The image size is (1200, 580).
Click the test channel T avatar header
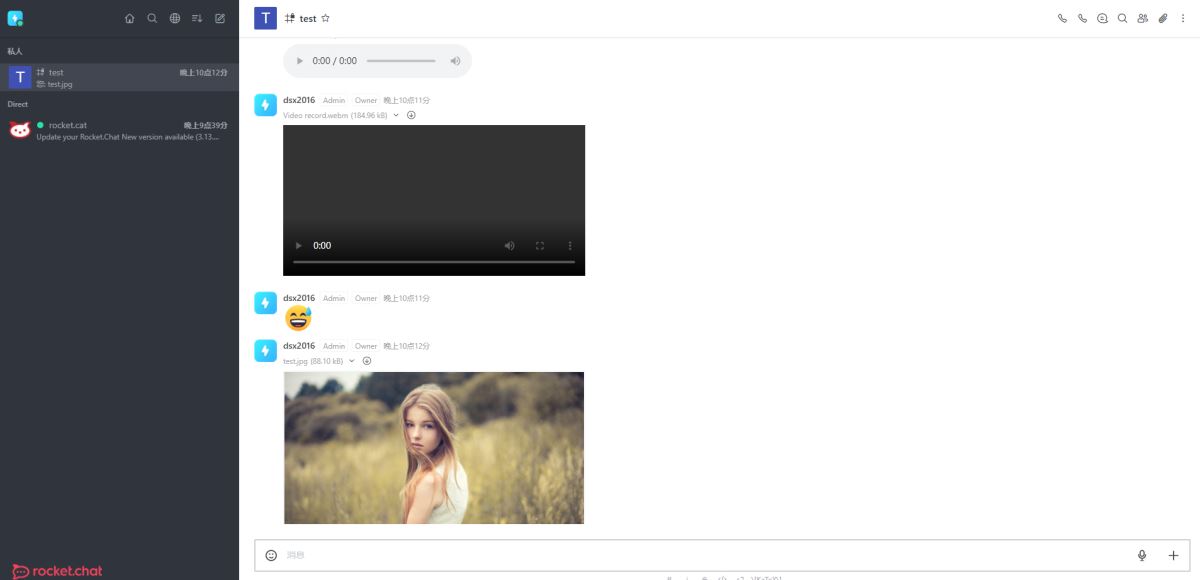[265, 18]
